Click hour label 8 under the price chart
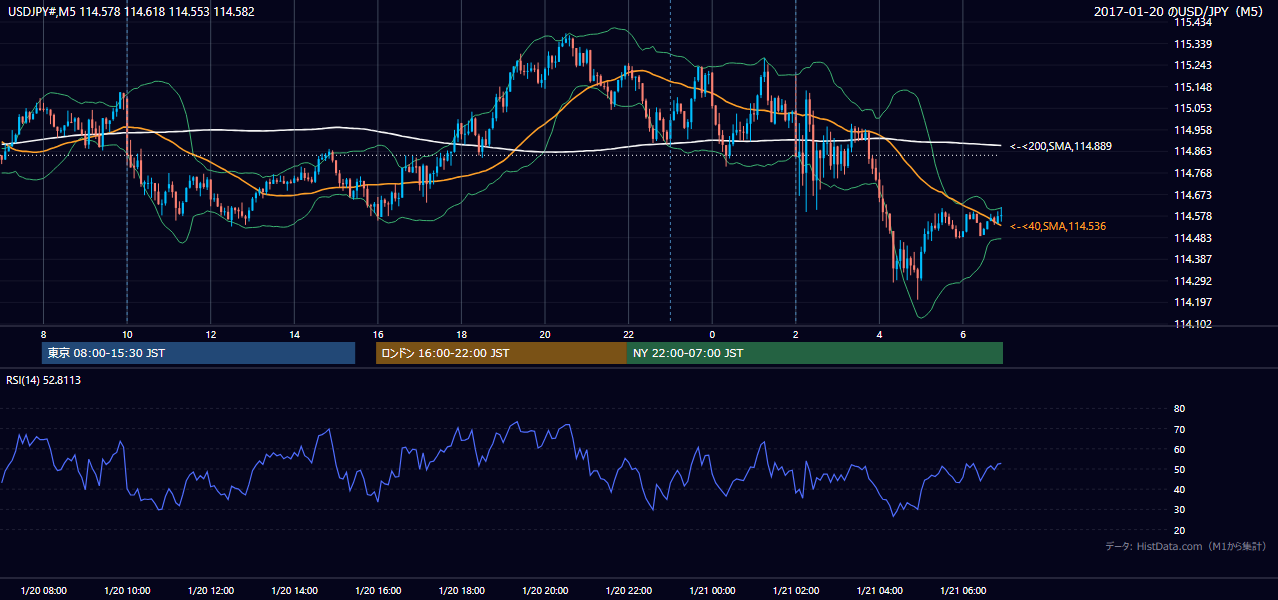This screenshot has width=1278, height=600. click(x=43, y=334)
